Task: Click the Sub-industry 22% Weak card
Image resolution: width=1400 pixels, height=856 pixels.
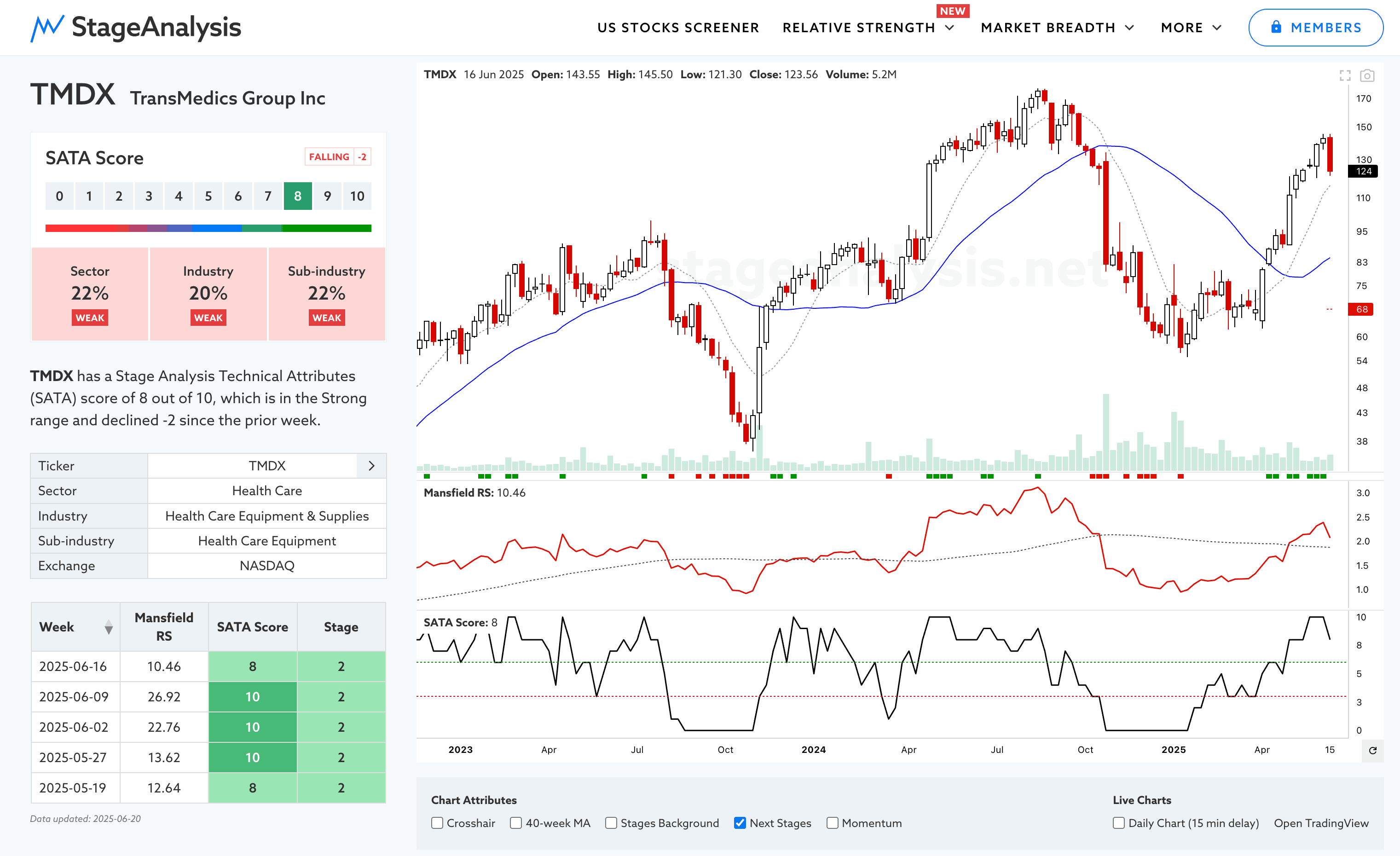Action: coord(327,294)
